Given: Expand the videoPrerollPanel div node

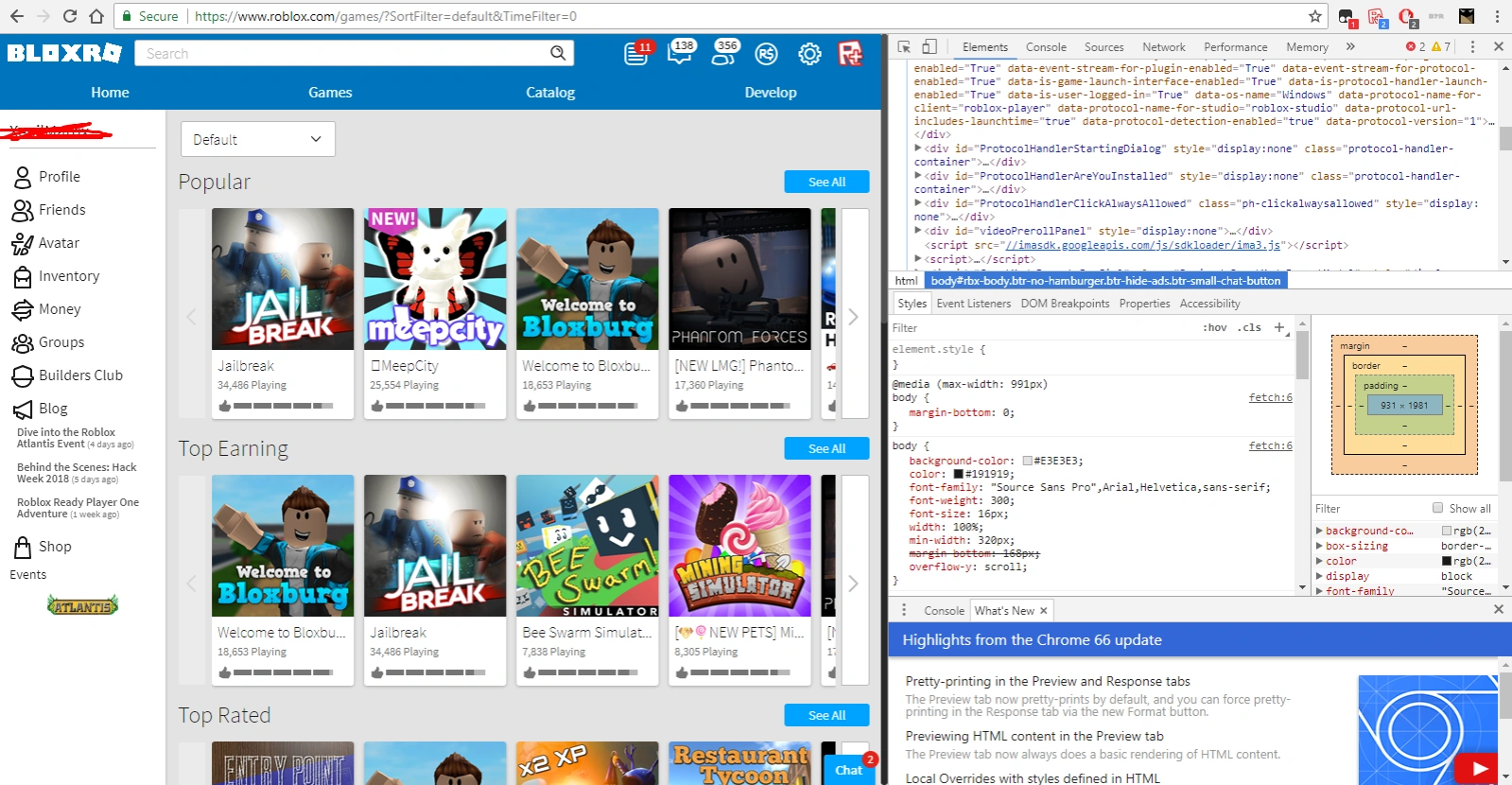Looking at the screenshot, I should 918,231.
